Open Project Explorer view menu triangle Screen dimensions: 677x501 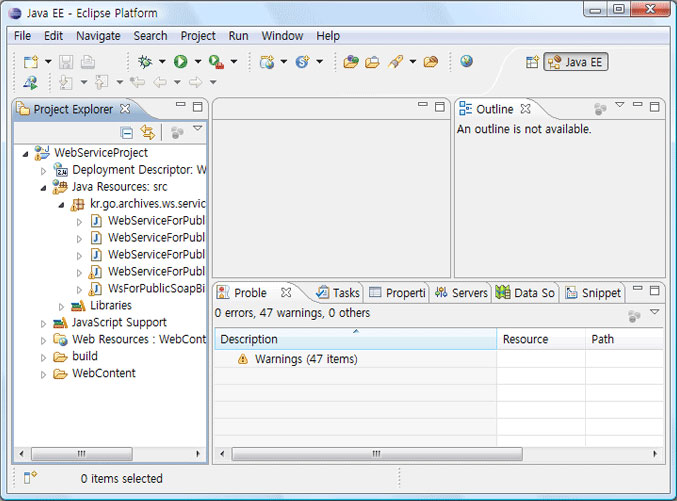click(x=198, y=128)
